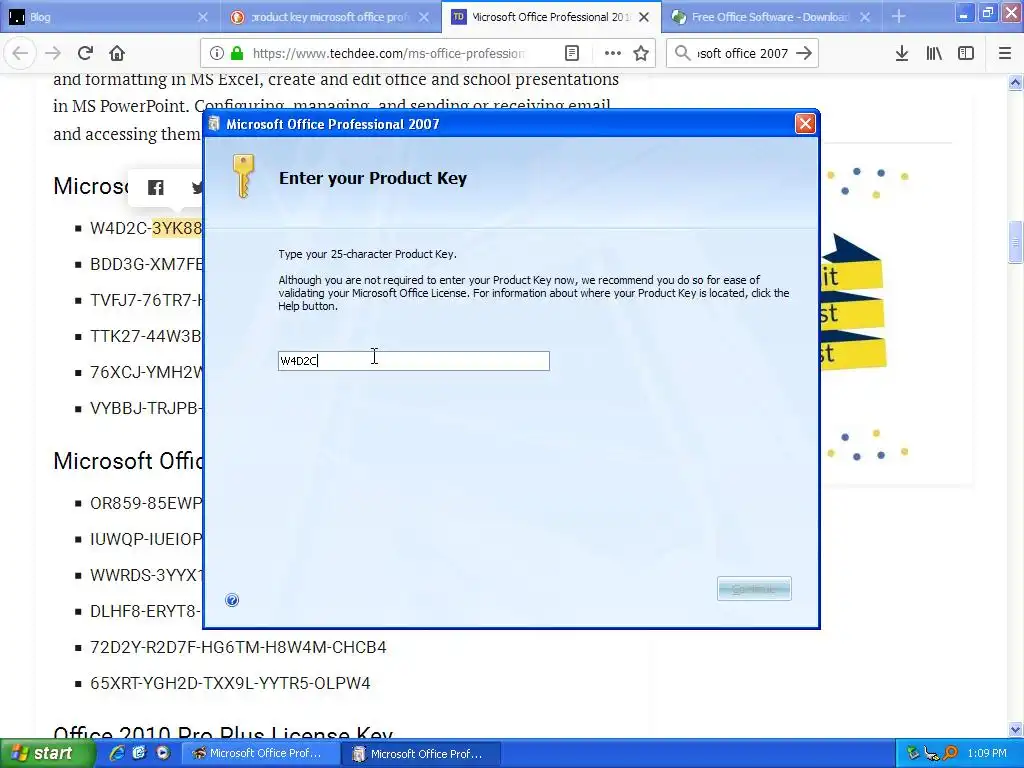
Task: Restore down the Firefox window
Action: tap(987, 12)
